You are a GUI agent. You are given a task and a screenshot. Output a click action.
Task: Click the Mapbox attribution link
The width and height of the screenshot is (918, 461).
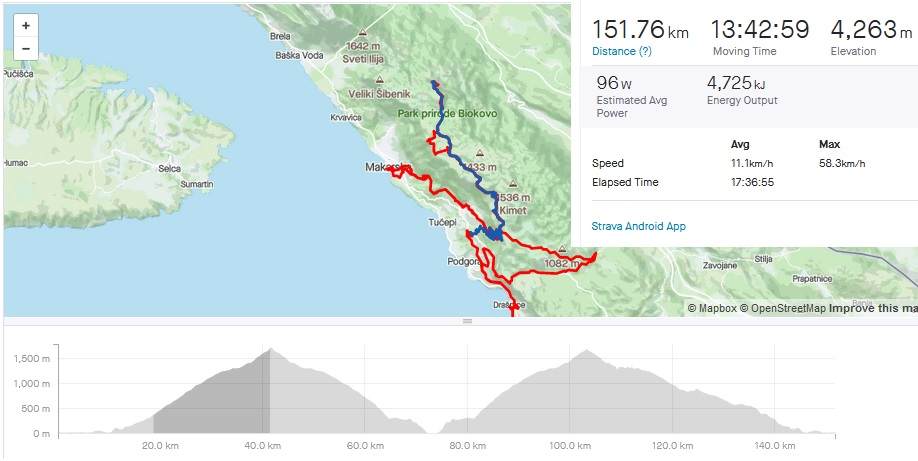click(712, 308)
